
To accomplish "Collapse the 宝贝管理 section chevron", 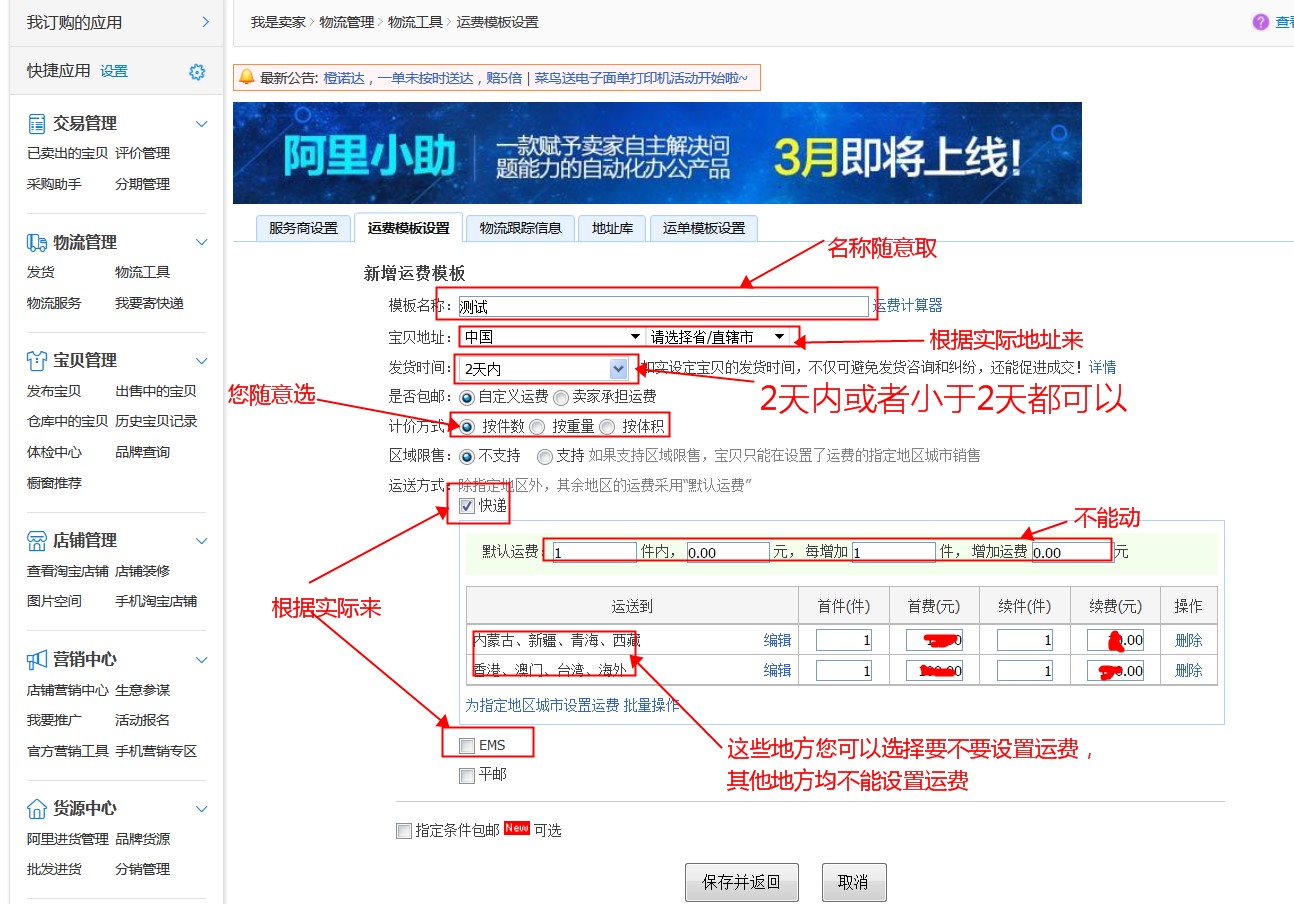I will click(x=201, y=361).
